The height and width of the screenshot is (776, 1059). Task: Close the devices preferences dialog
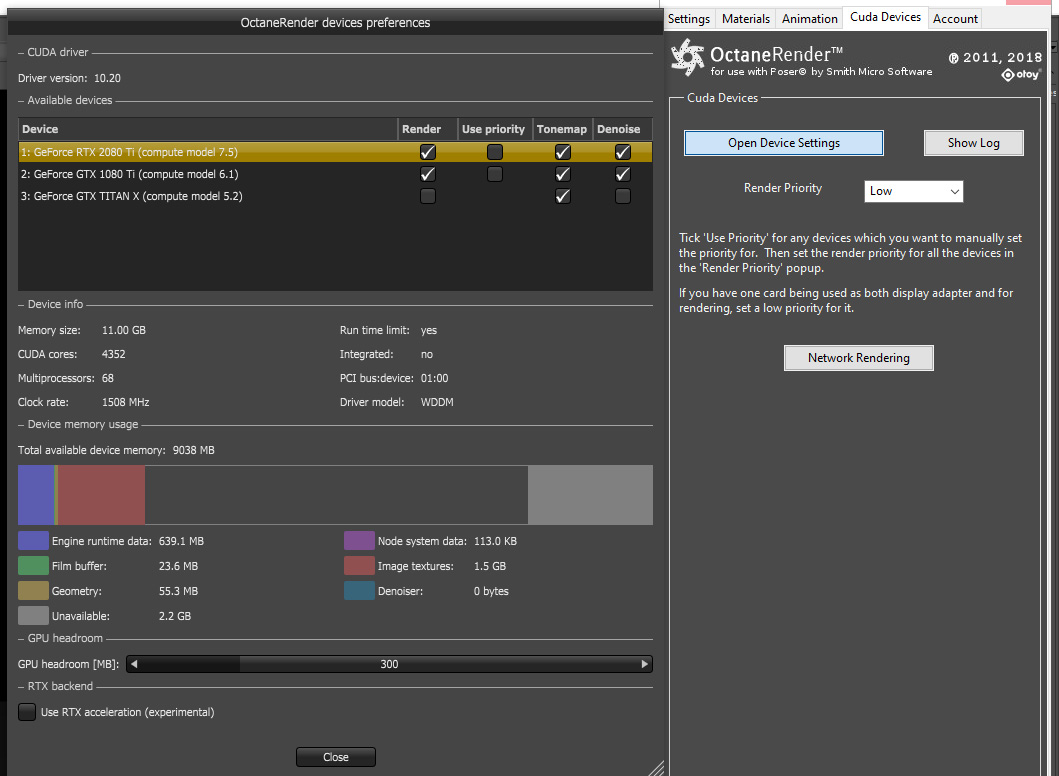tap(336, 757)
